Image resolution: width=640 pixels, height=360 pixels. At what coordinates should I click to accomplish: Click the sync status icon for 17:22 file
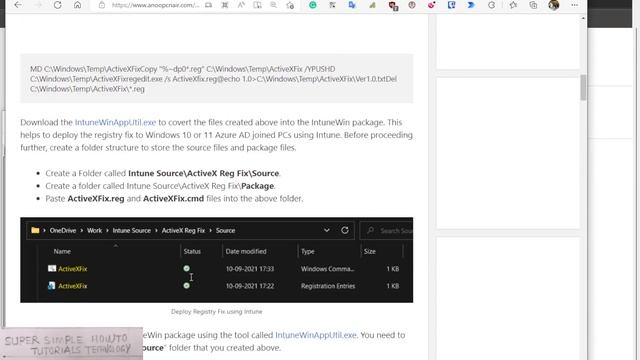(x=187, y=285)
